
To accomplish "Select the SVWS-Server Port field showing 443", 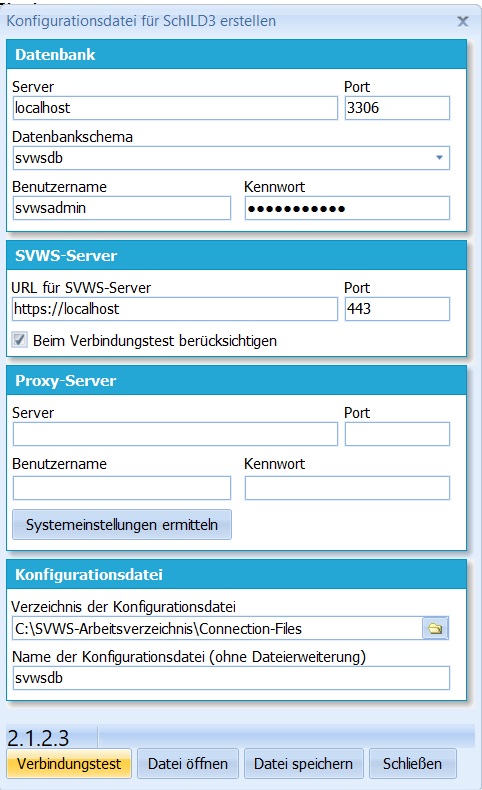I will tap(397, 309).
